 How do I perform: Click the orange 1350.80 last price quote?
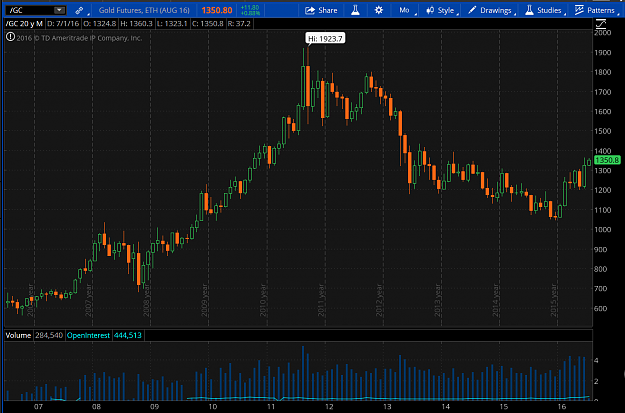(x=217, y=10)
